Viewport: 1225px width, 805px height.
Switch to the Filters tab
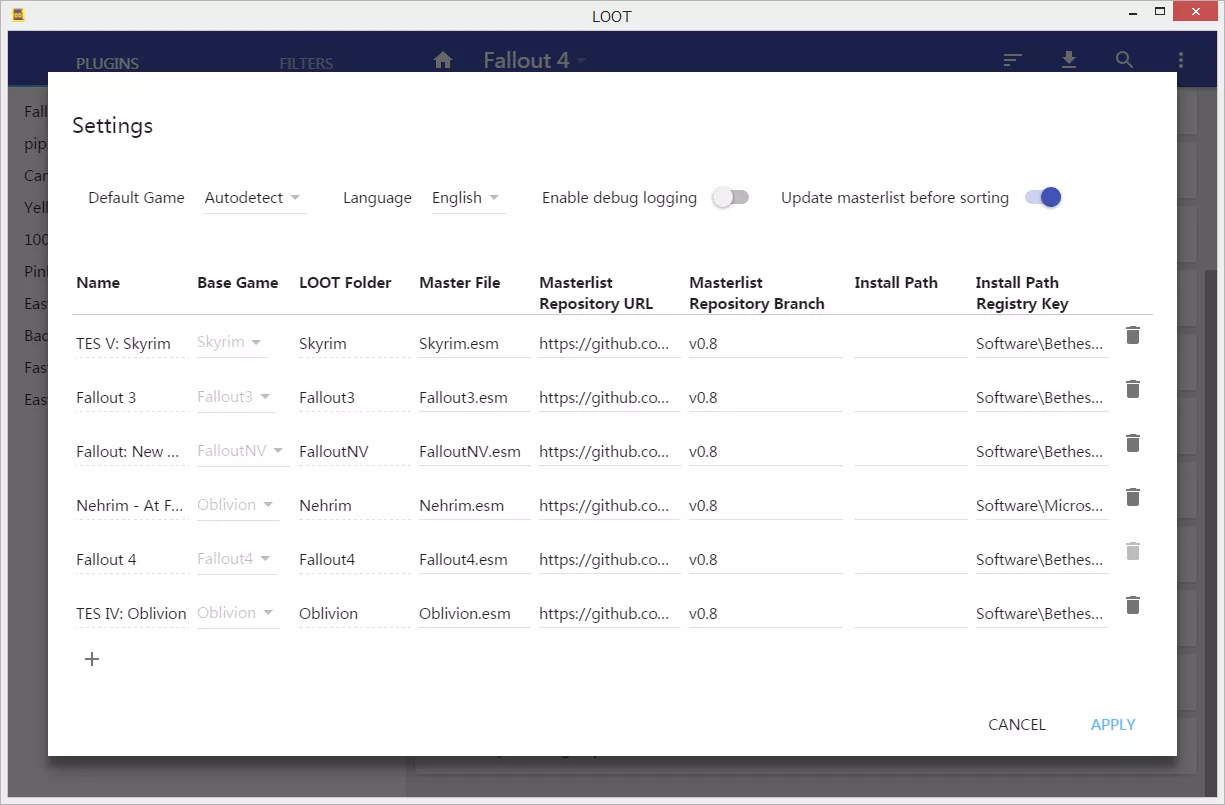[x=306, y=63]
